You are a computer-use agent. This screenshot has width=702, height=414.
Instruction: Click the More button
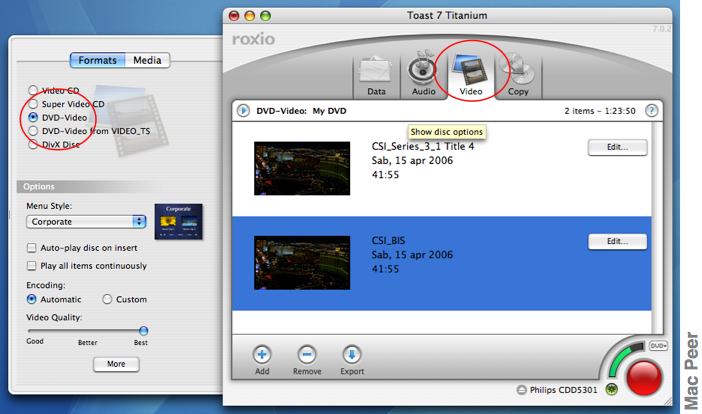[x=116, y=364]
